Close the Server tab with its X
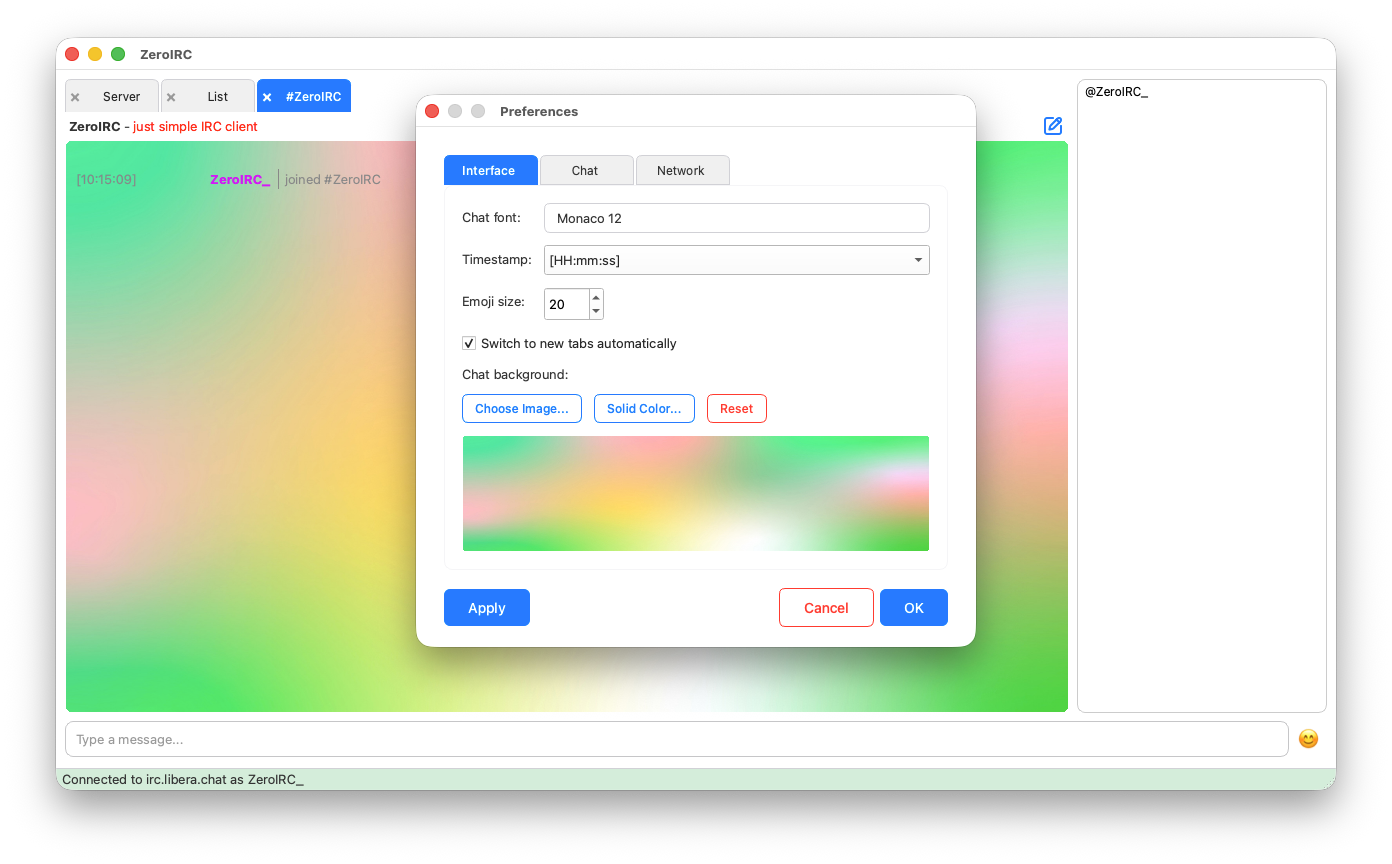 click(x=75, y=97)
